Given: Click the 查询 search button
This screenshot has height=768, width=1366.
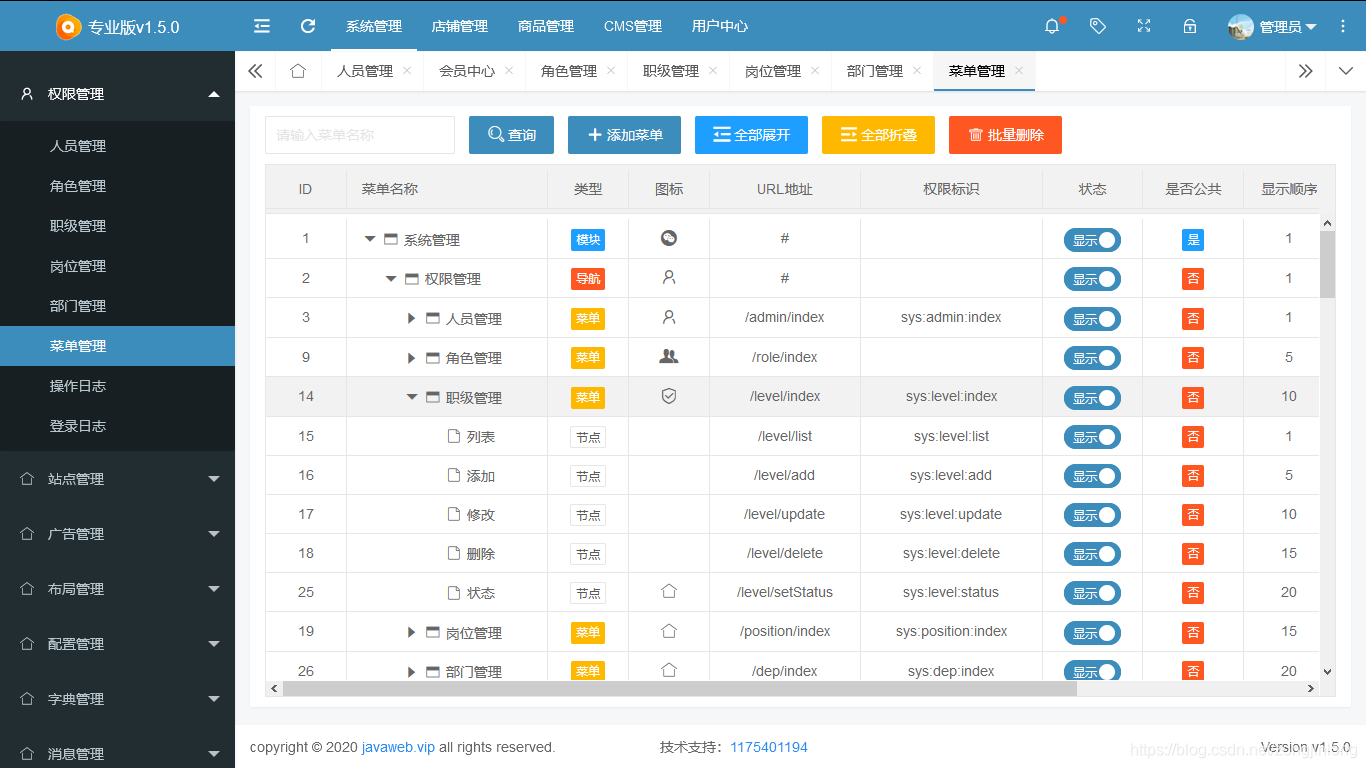Looking at the screenshot, I should (511, 135).
